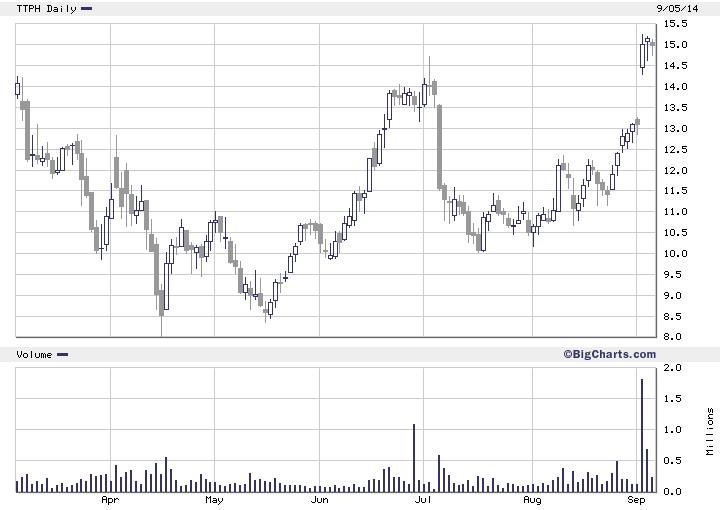
Task: Click the TTPH Daily chart title
Action: coord(46,9)
